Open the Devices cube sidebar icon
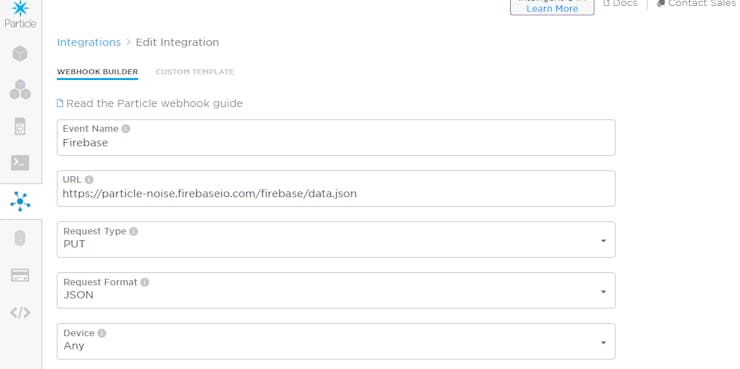The height and width of the screenshot is (369, 740). click(x=20, y=54)
